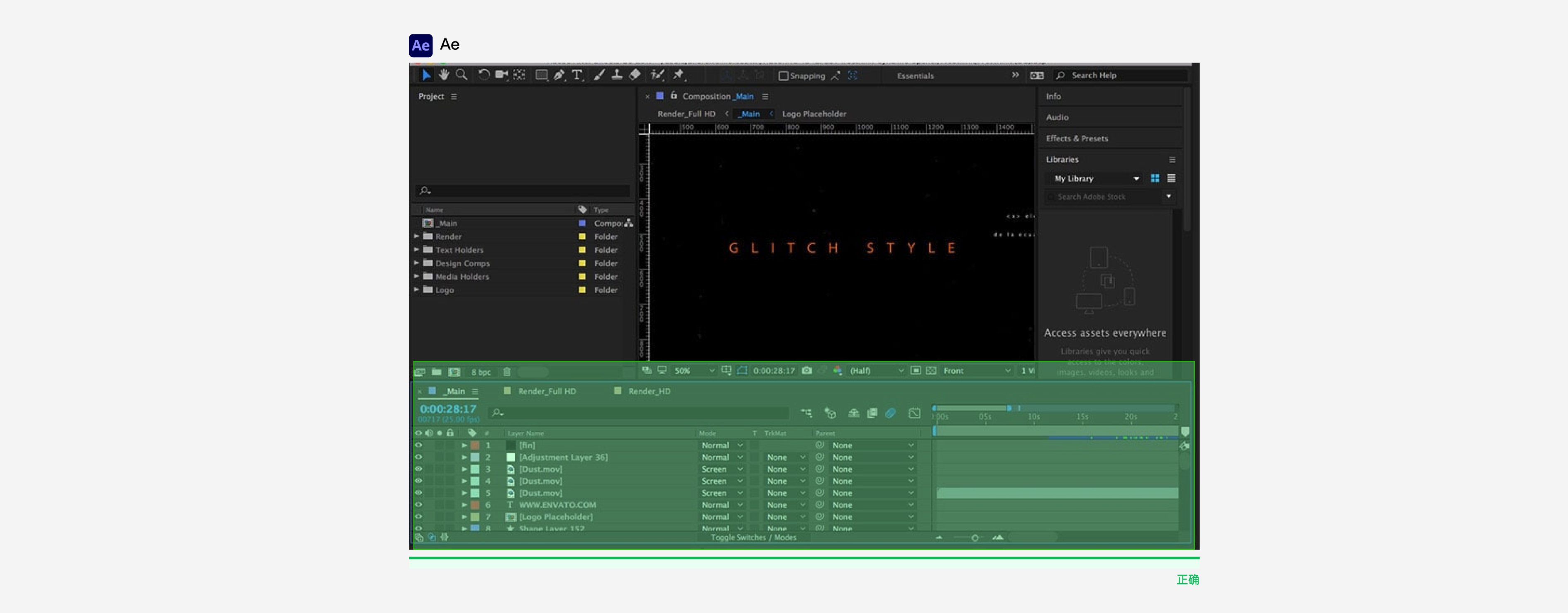Select the Pen tool

pos(559,75)
